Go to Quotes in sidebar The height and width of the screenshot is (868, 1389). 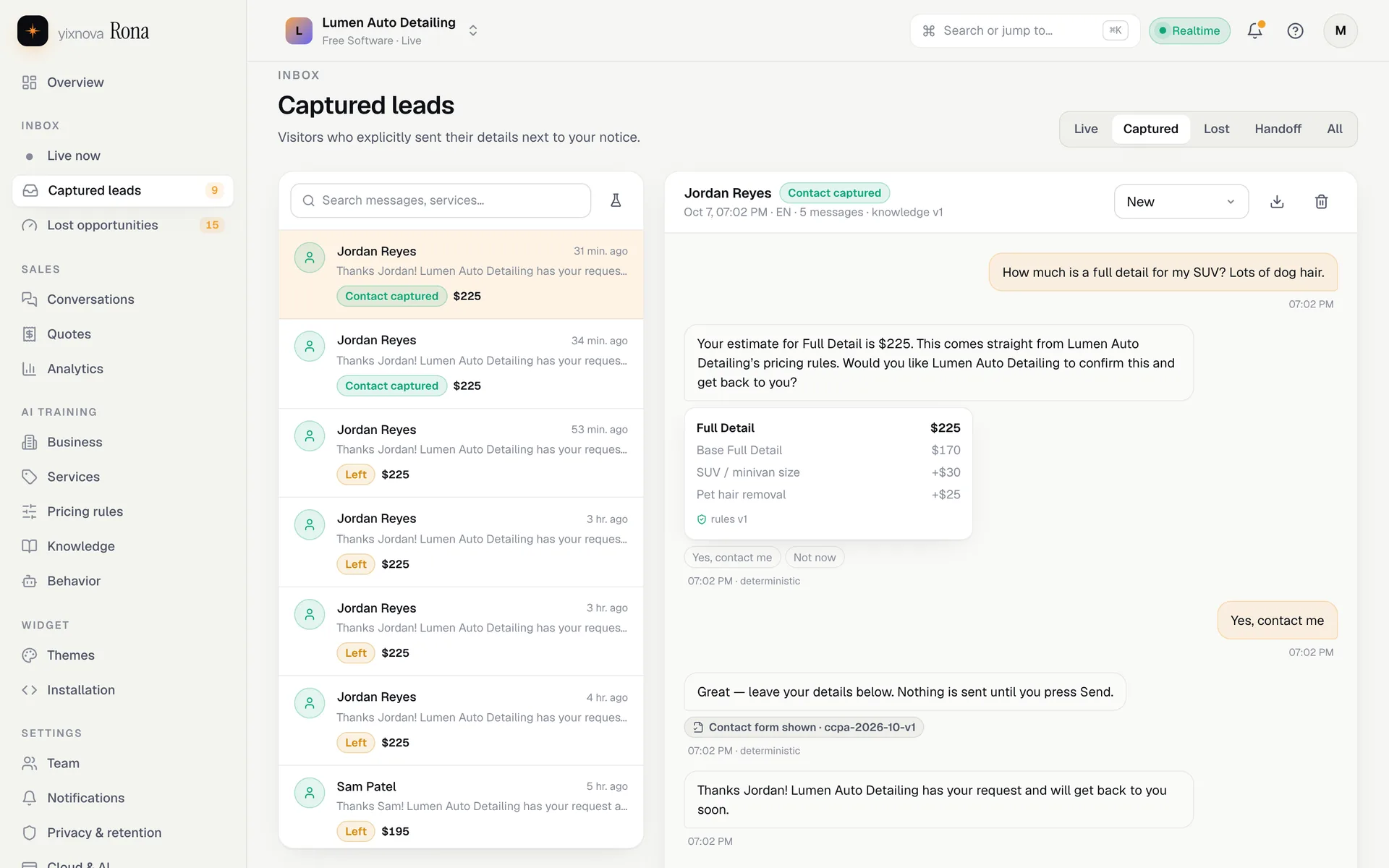point(123,334)
